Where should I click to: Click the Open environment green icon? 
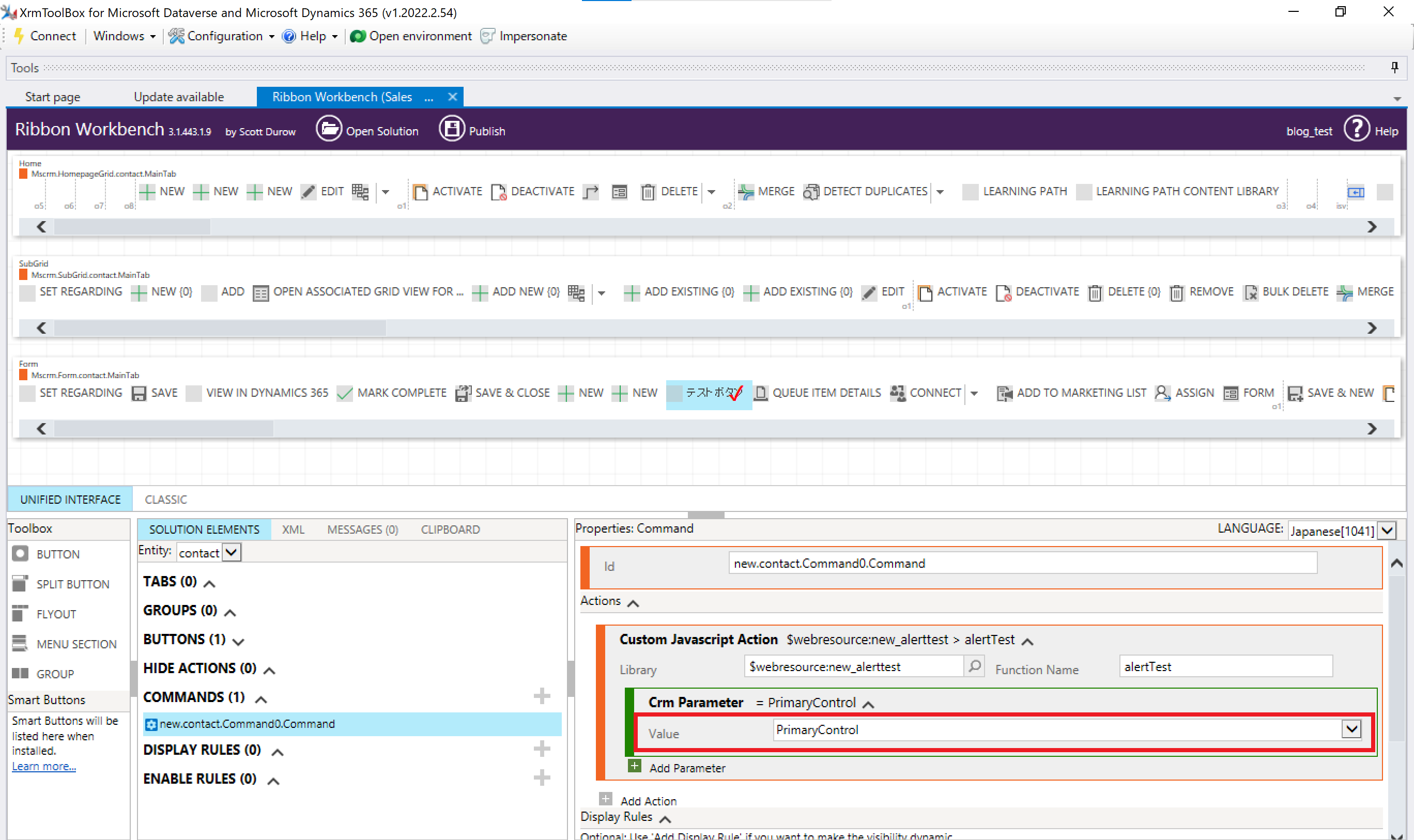coord(357,36)
